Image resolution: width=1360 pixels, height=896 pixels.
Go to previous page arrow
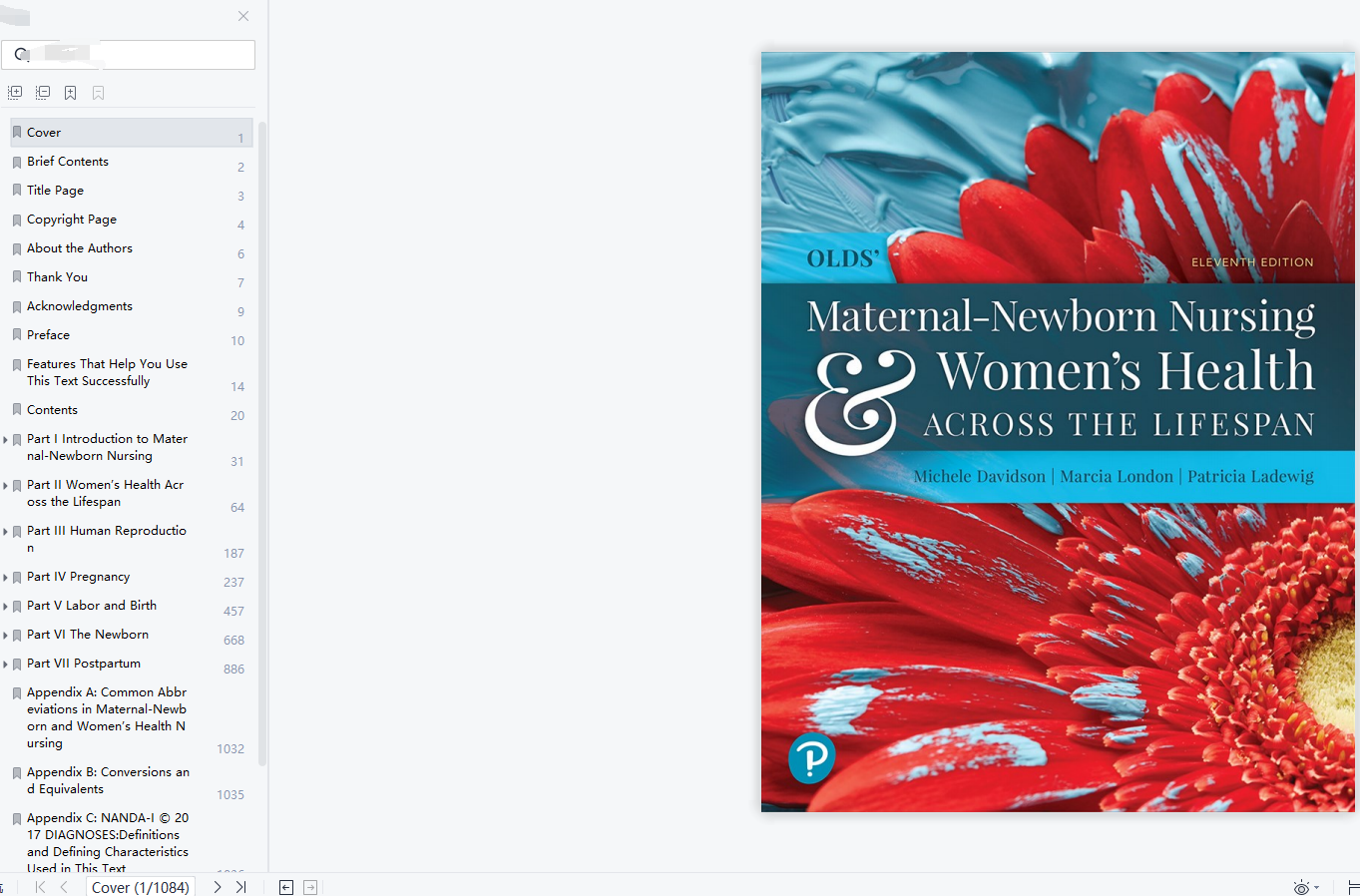click(64, 887)
